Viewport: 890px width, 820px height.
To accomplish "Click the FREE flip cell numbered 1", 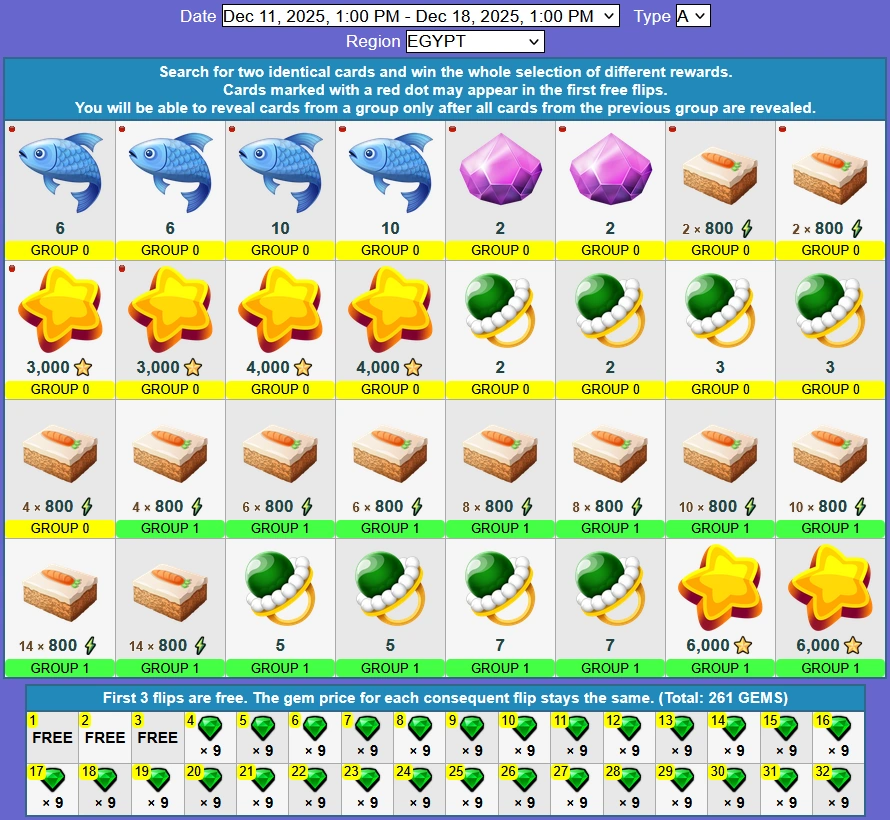I will [x=52, y=737].
